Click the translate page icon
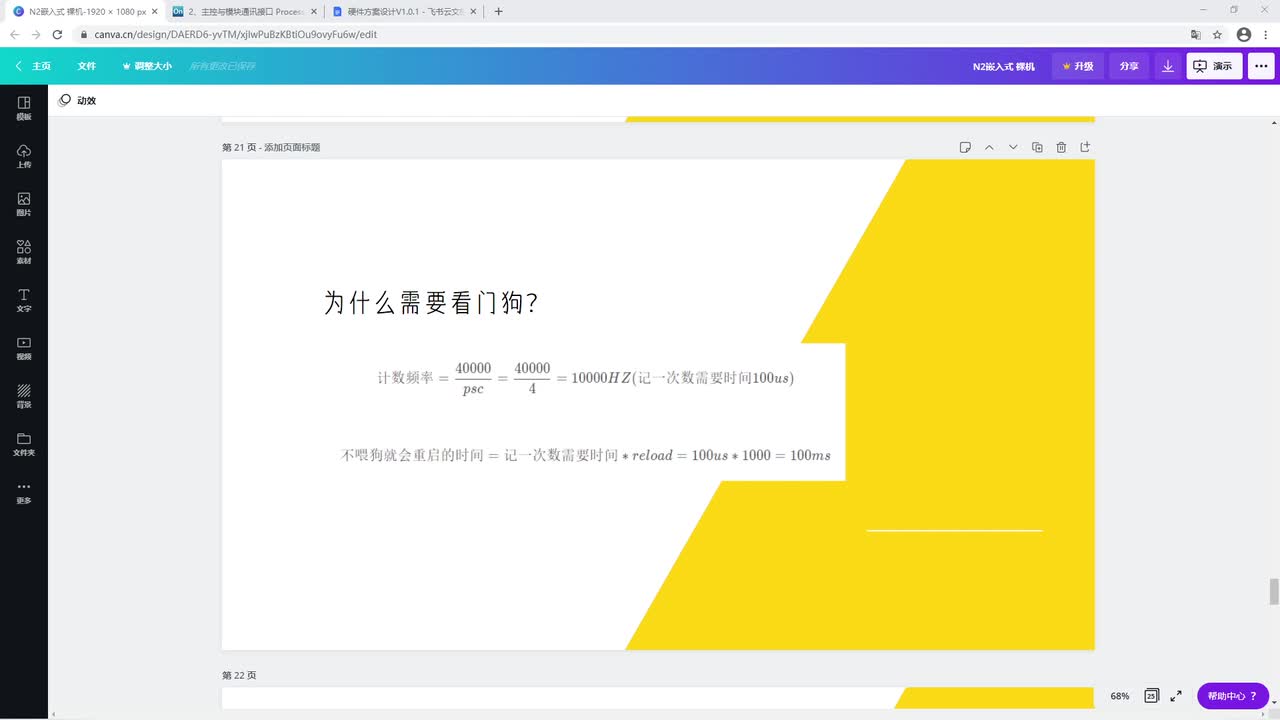 (1195, 34)
